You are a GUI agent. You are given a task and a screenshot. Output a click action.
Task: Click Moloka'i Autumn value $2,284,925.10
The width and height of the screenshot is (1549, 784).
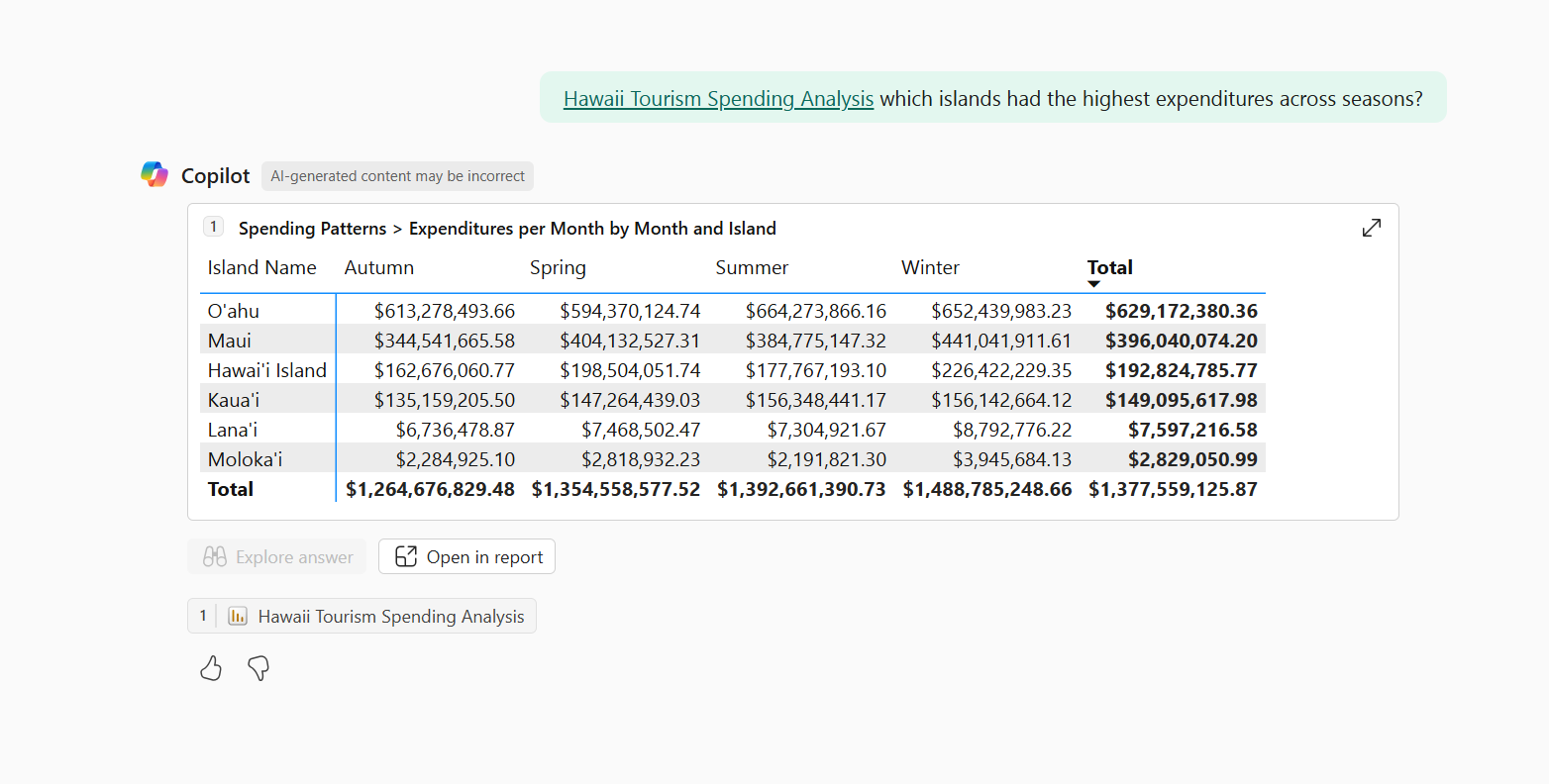(x=456, y=459)
